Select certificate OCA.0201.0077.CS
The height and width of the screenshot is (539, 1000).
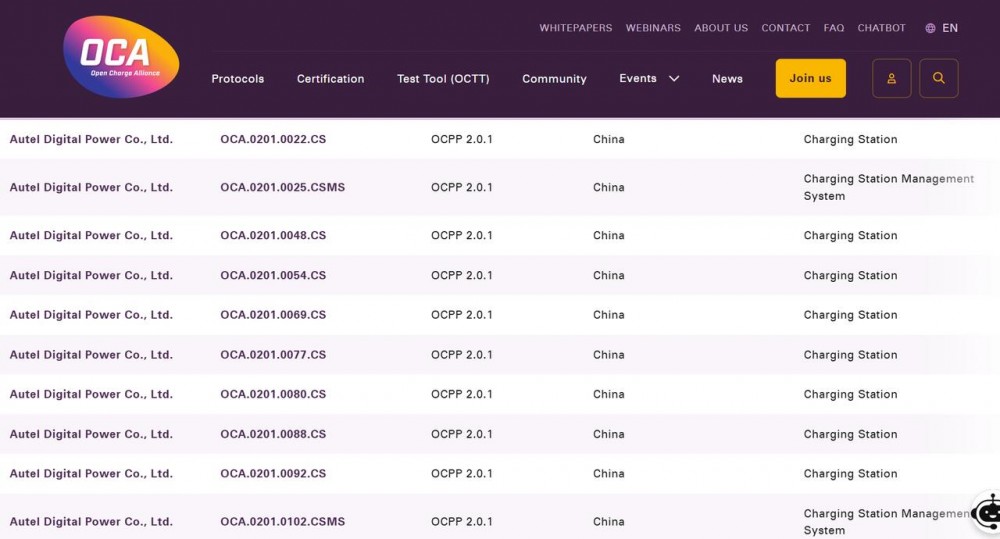(x=273, y=355)
